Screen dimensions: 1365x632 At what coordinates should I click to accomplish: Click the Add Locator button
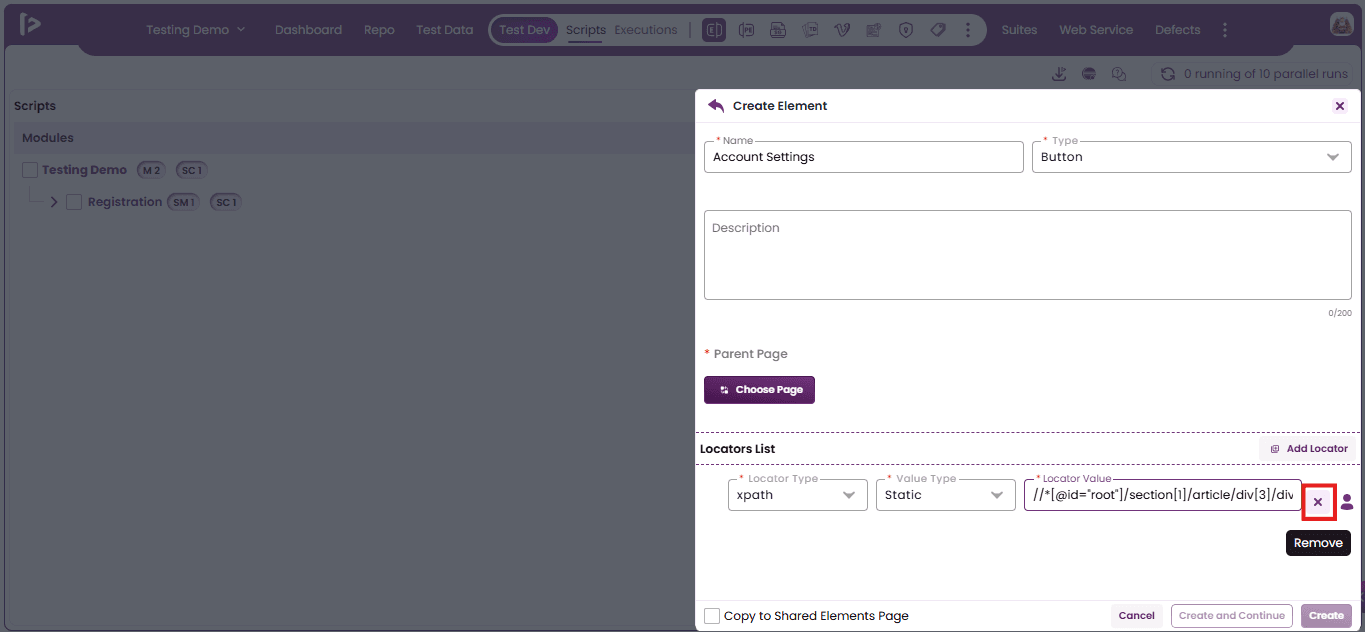pyautogui.click(x=1308, y=449)
